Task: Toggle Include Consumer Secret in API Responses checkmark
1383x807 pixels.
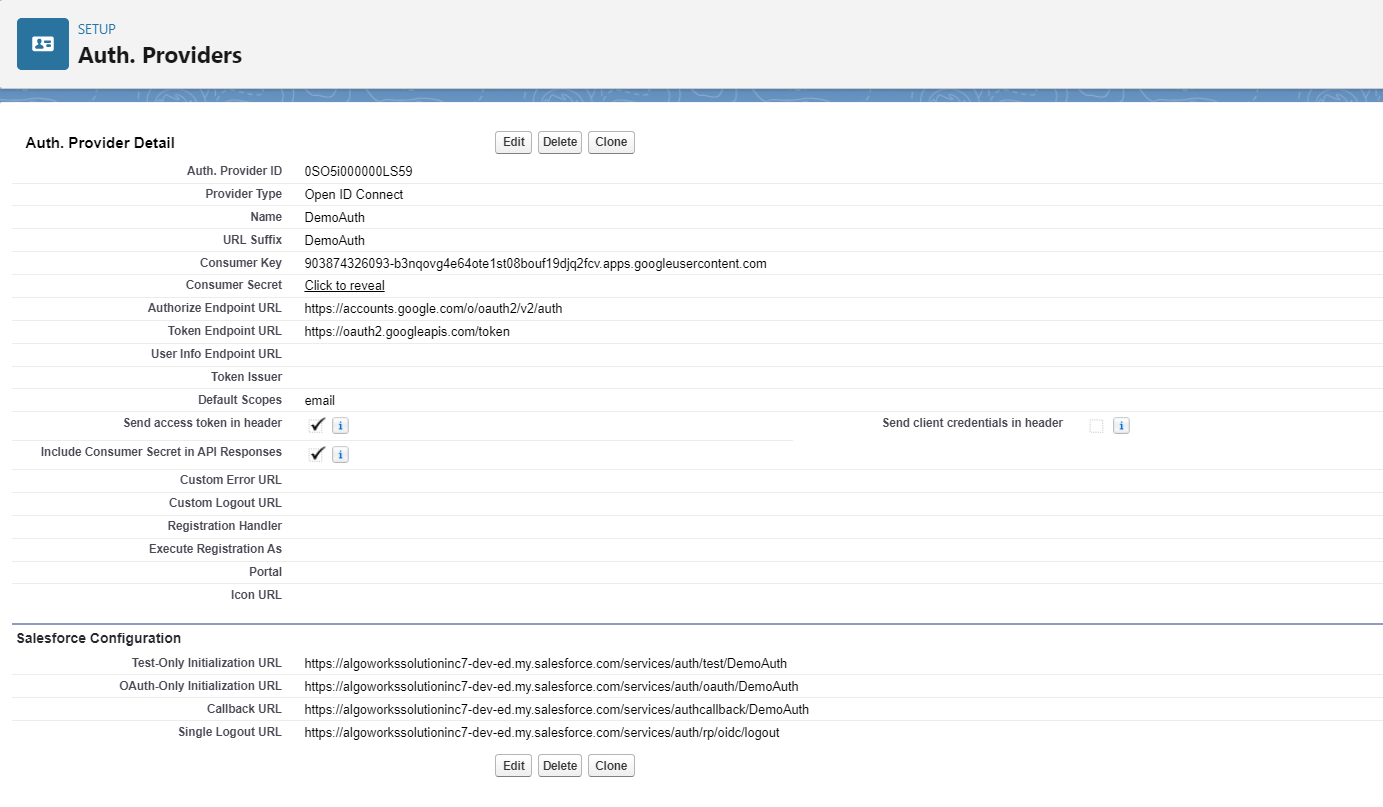Action: click(x=318, y=454)
